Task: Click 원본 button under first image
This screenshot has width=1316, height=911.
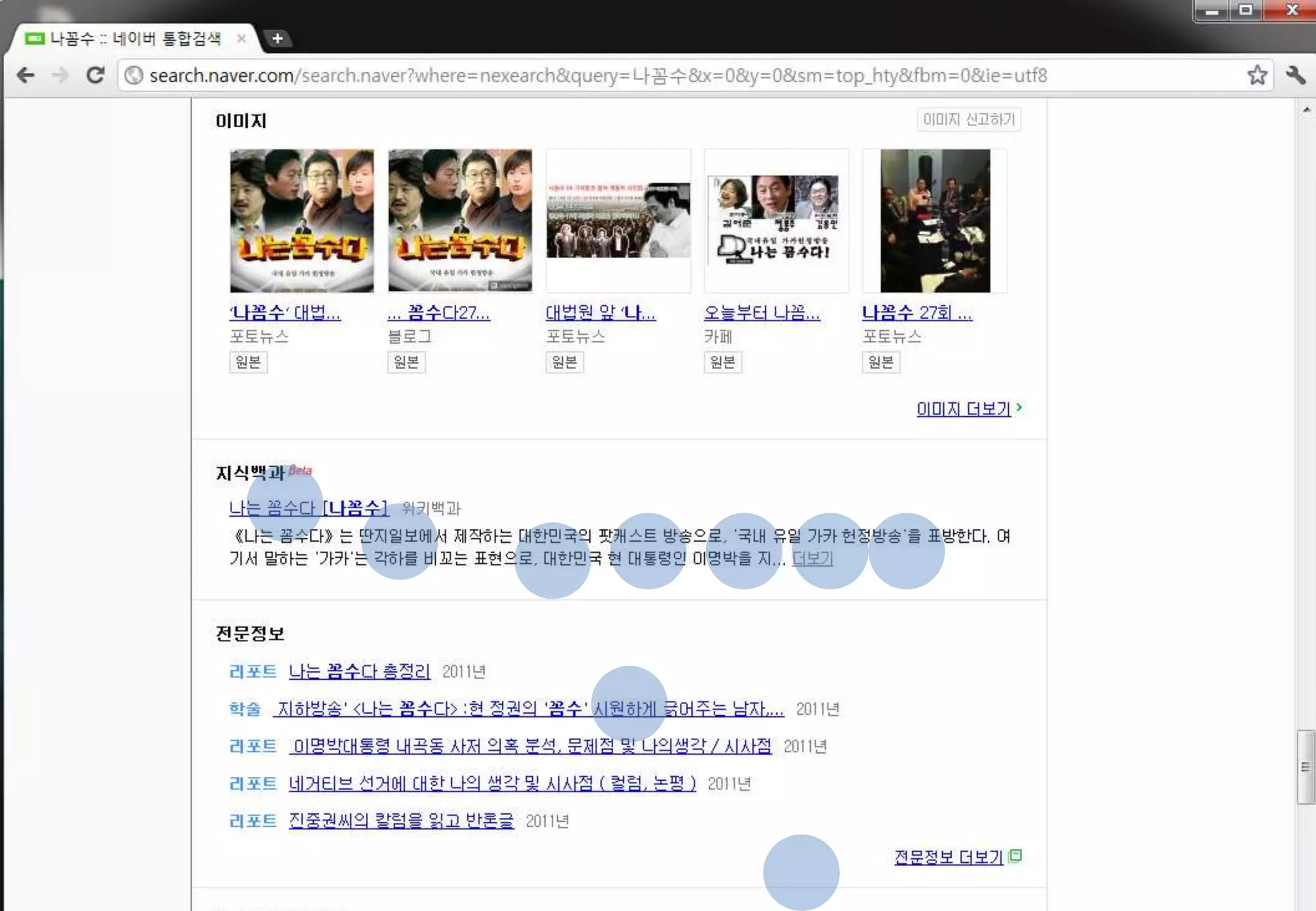Action: [248, 362]
